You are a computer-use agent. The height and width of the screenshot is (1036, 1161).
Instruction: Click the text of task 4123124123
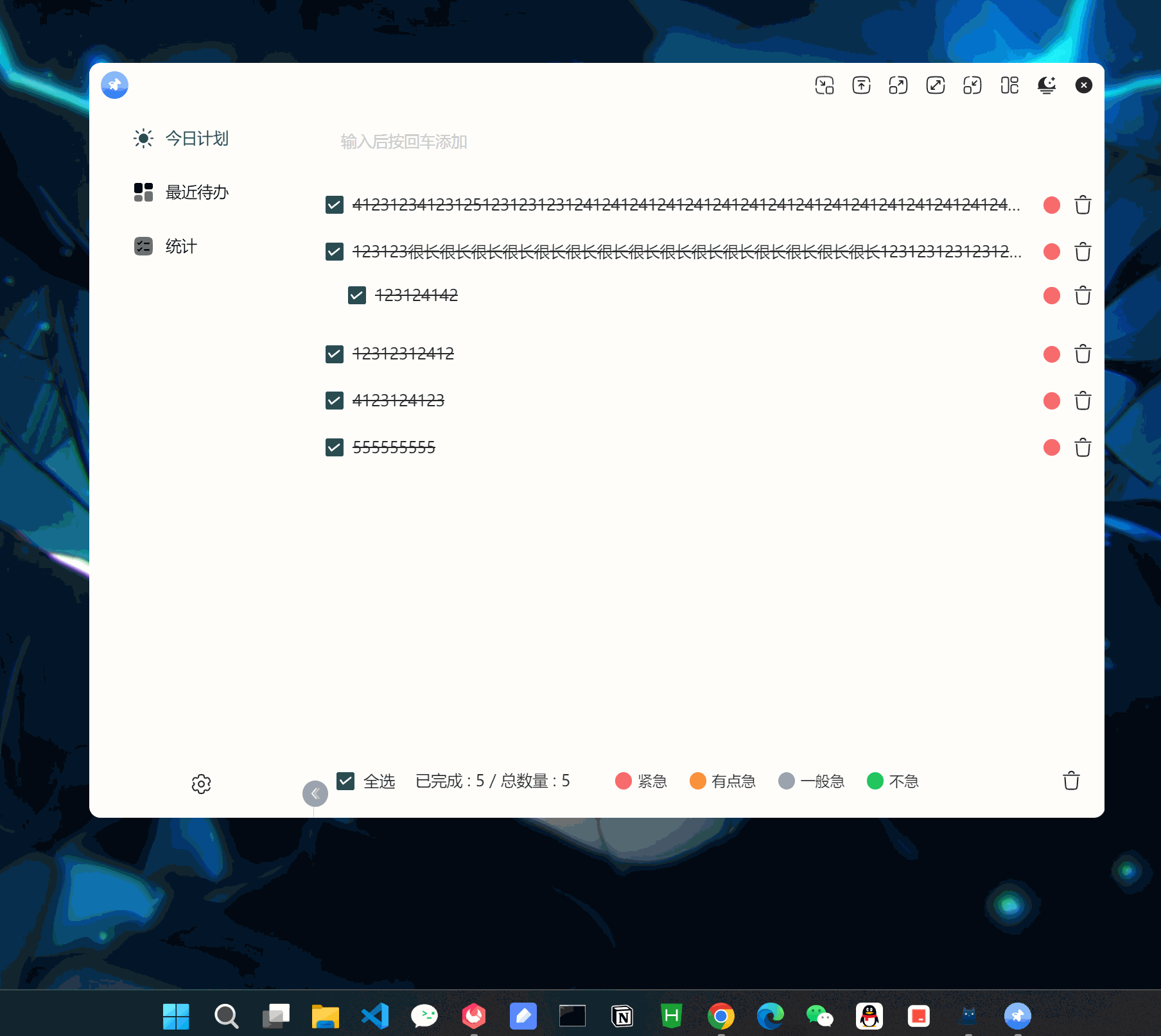click(x=398, y=401)
